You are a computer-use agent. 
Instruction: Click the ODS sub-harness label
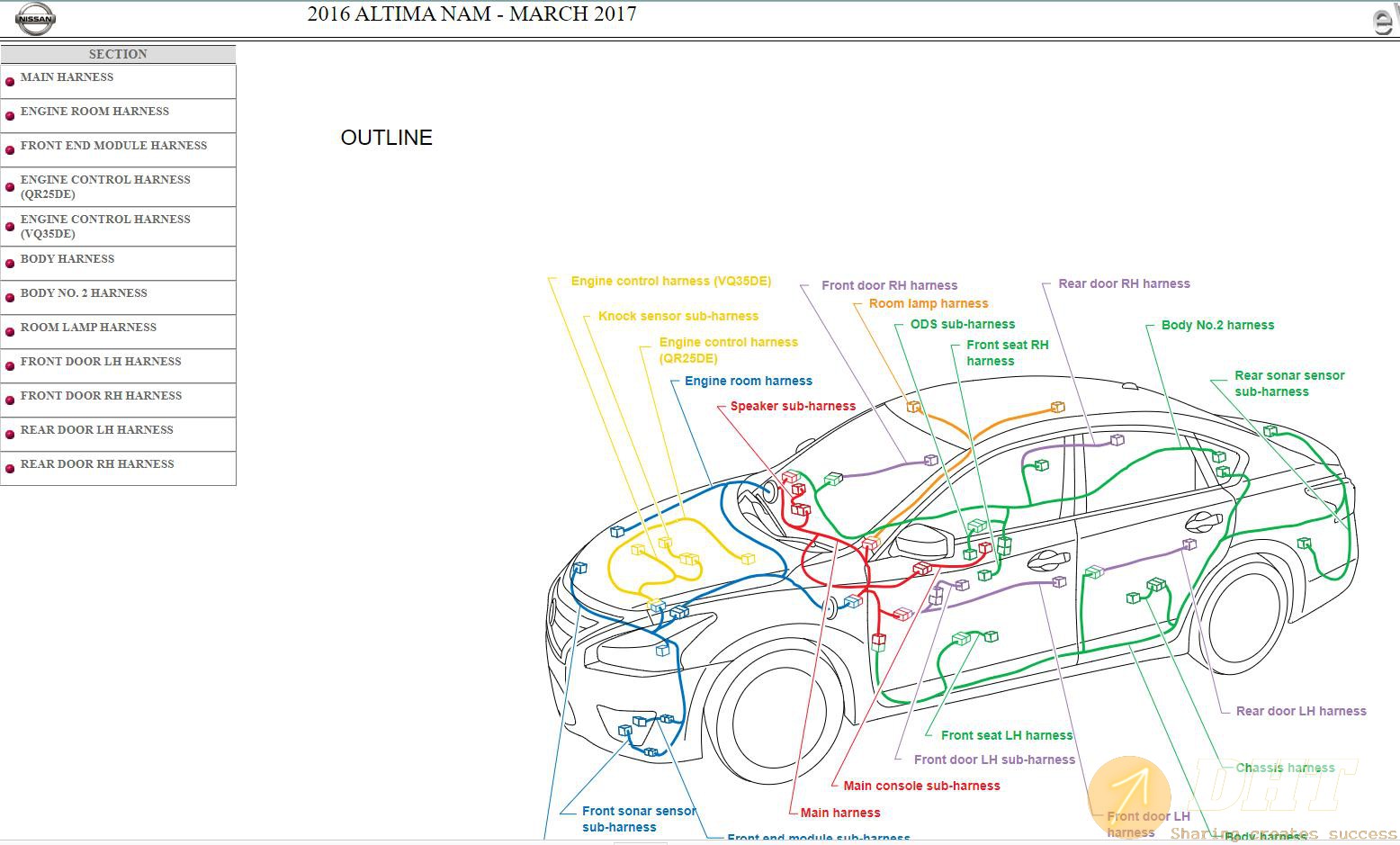coord(963,325)
